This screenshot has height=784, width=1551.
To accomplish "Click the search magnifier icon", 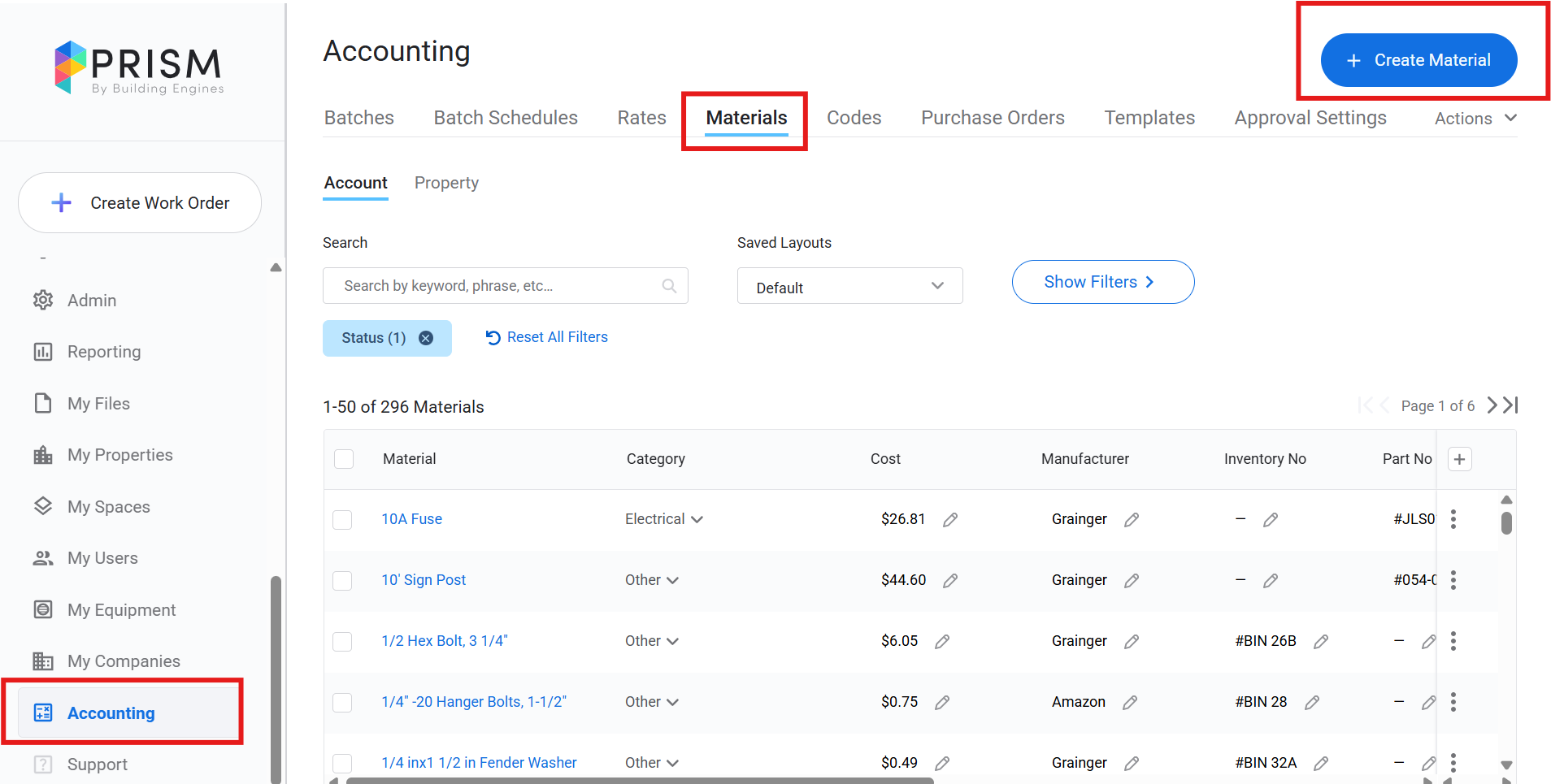I will point(669,286).
